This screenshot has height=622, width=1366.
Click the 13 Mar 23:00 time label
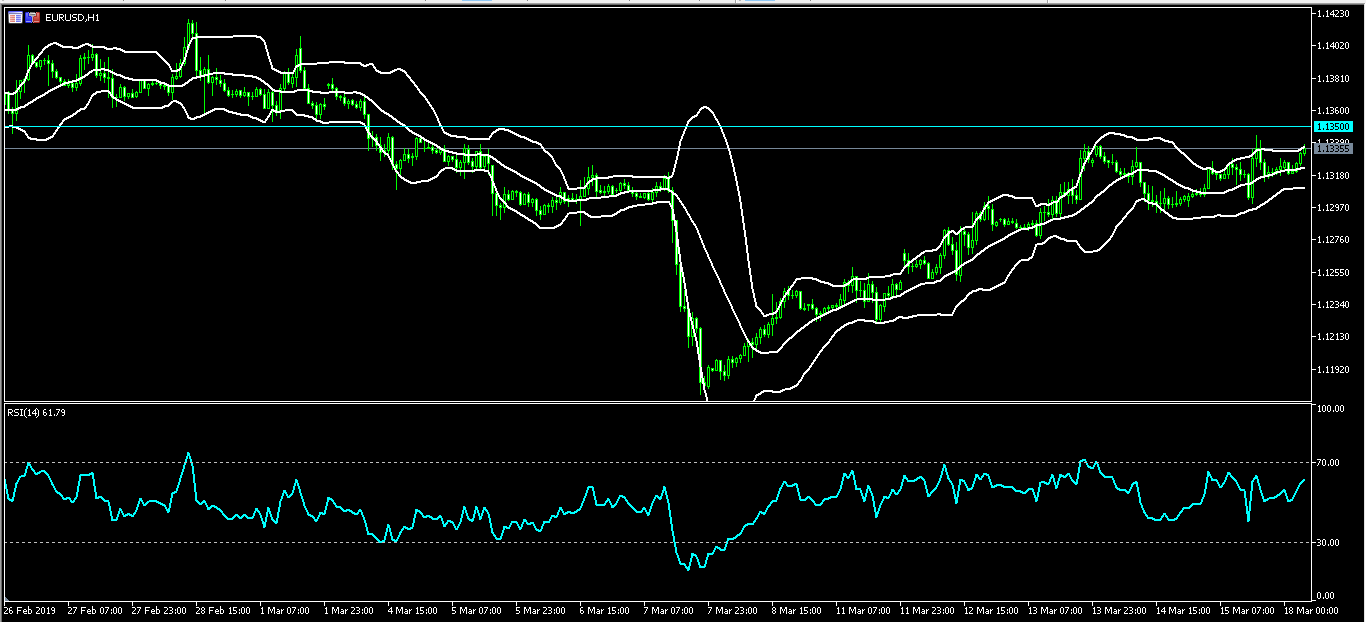click(1119, 609)
